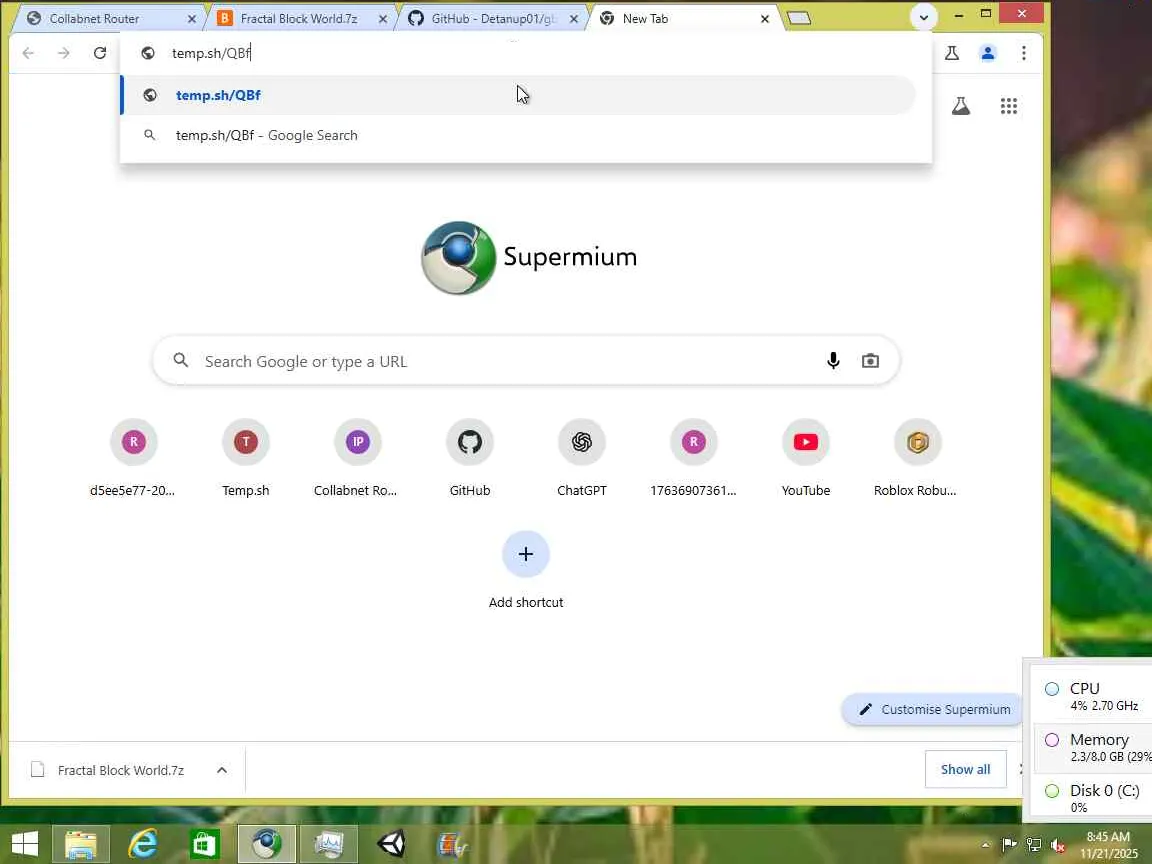The width and height of the screenshot is (1152, 864).
Task: Switch to the Fractal Block World.7z tab
Action: [x=298, y=19]
